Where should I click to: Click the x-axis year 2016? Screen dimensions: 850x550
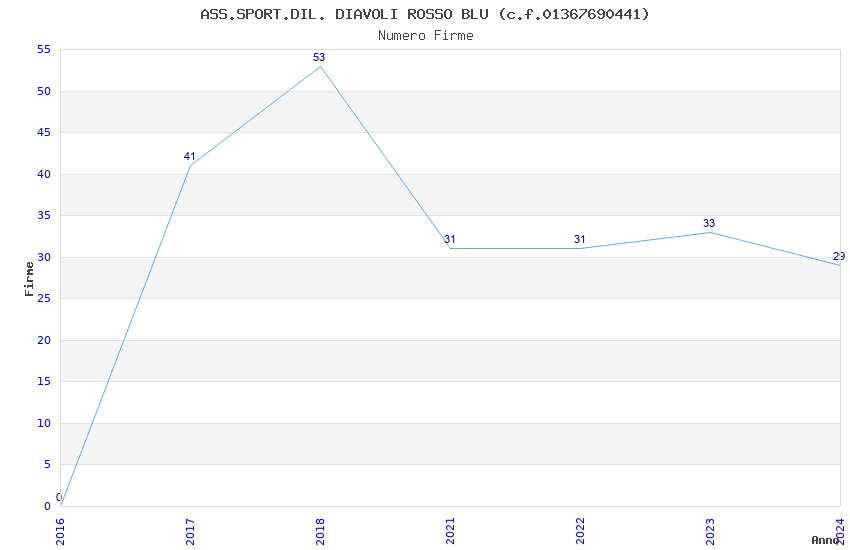tap(60, 532)
